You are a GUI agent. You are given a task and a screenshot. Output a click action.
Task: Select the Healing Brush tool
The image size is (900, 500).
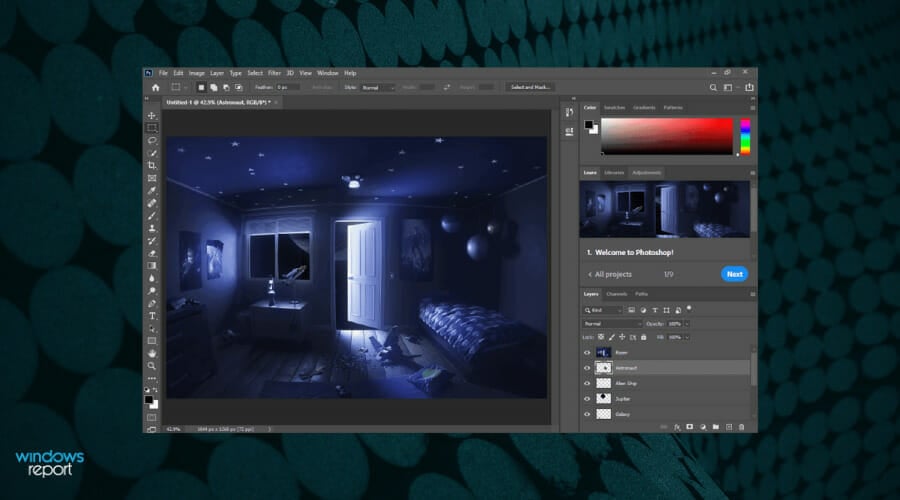pos(152,204)
